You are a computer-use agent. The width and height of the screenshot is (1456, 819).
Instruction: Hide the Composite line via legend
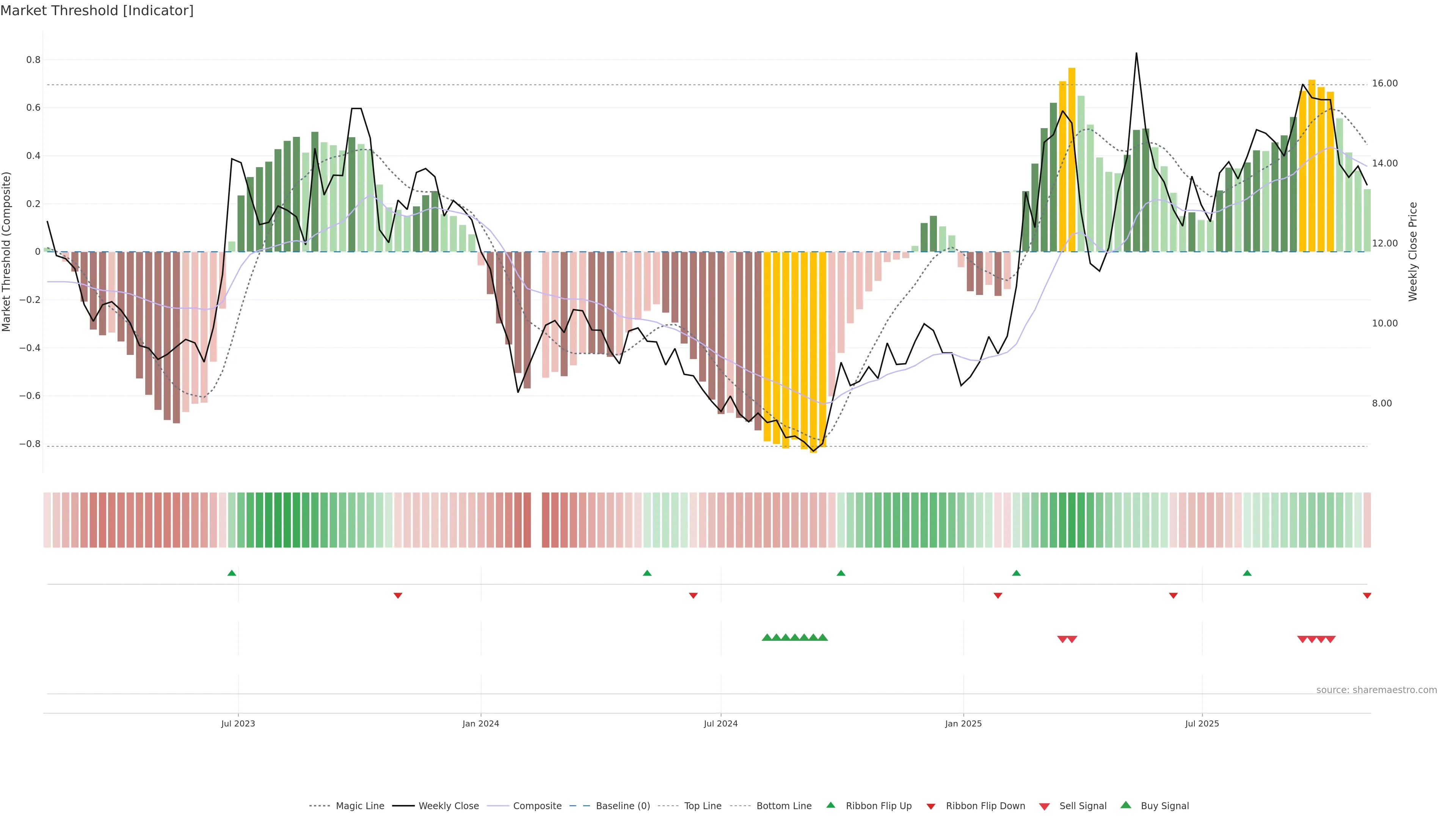[537, 805]
